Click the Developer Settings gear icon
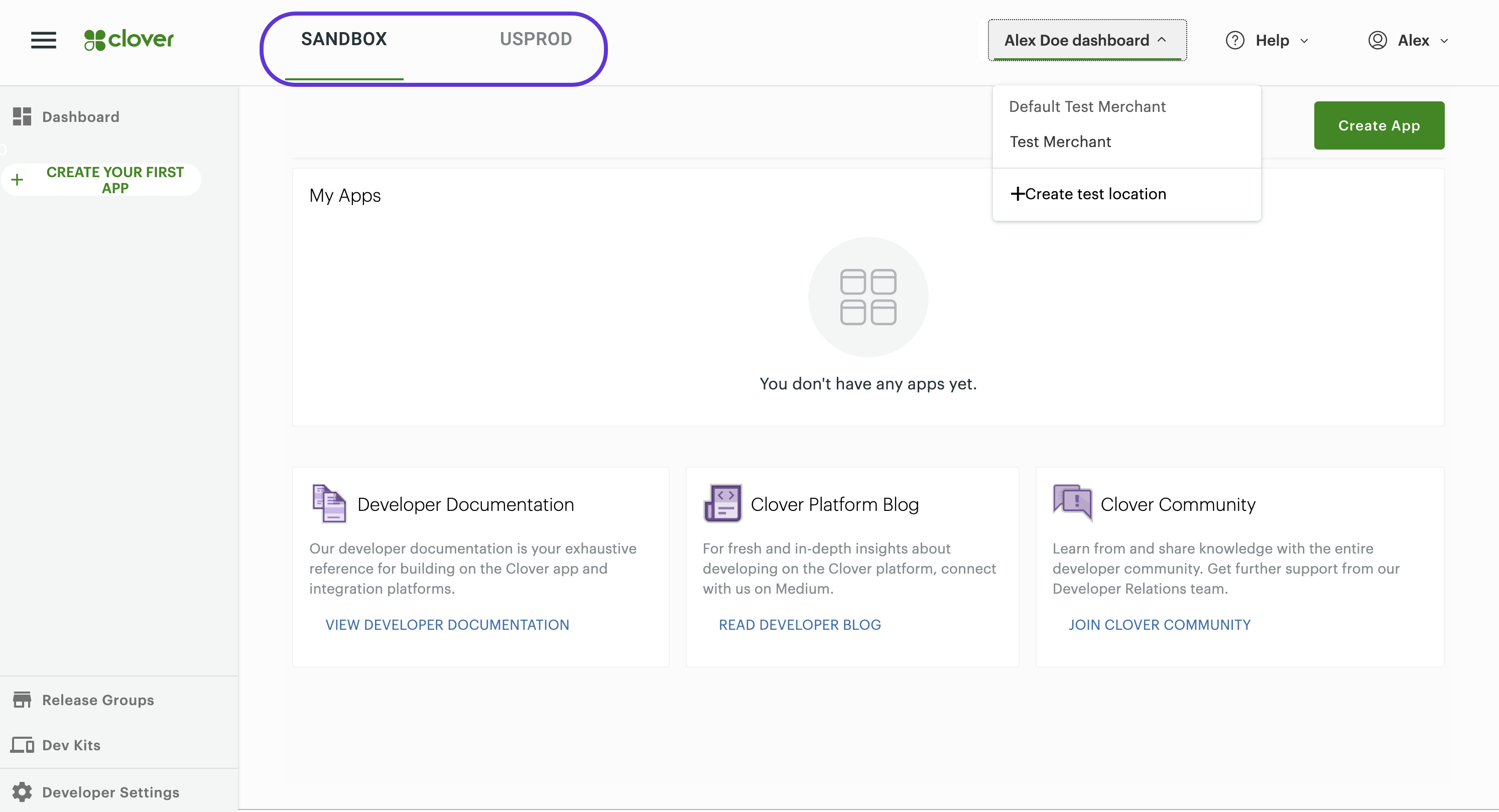1499x812 pixels. (22, 791)
